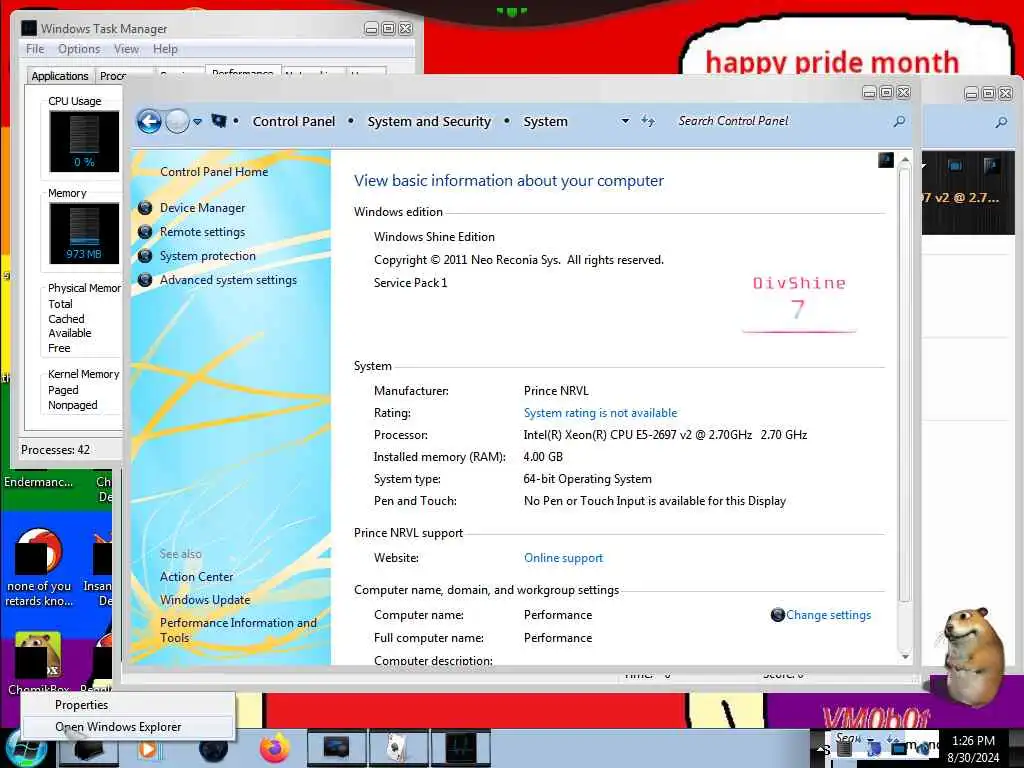
Task: Open Advanced system settings
Action: tap(229, 280)
